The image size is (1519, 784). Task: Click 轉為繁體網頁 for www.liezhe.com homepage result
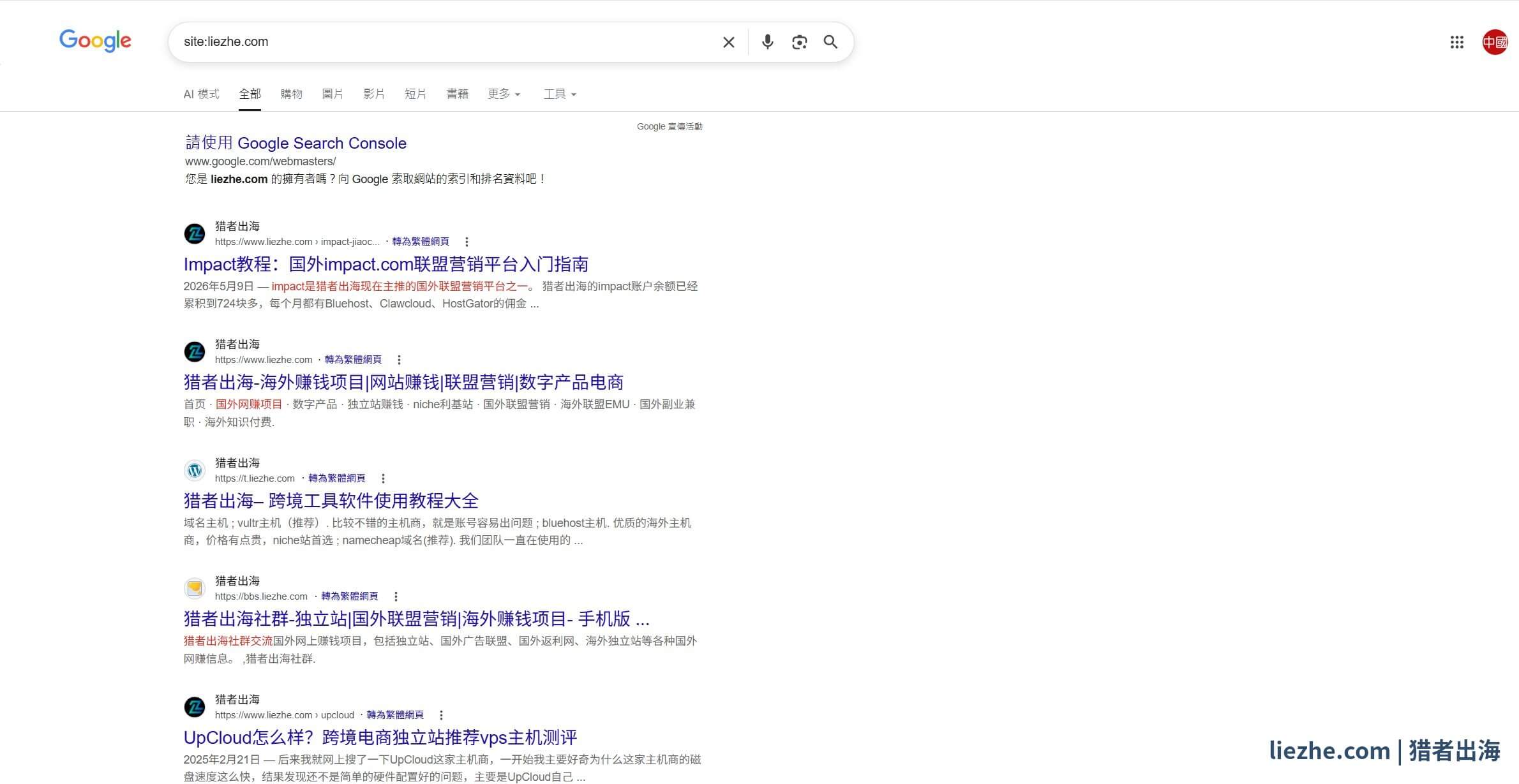click(353, 360)
